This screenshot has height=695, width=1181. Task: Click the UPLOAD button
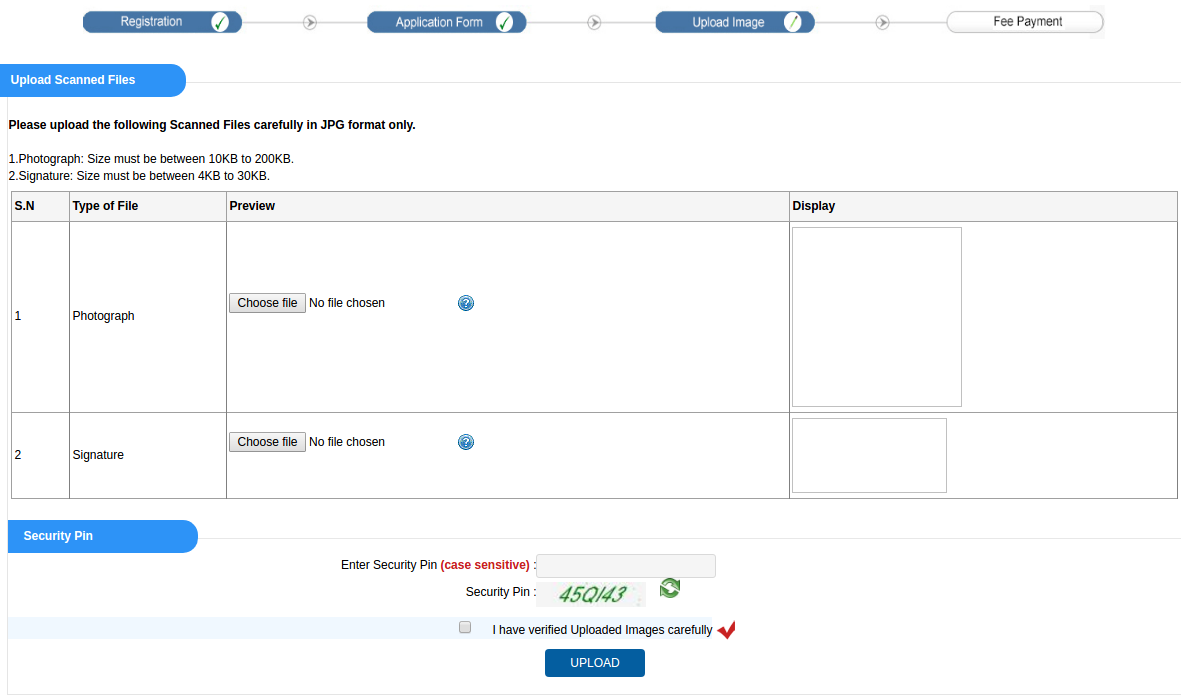(594, 662)
